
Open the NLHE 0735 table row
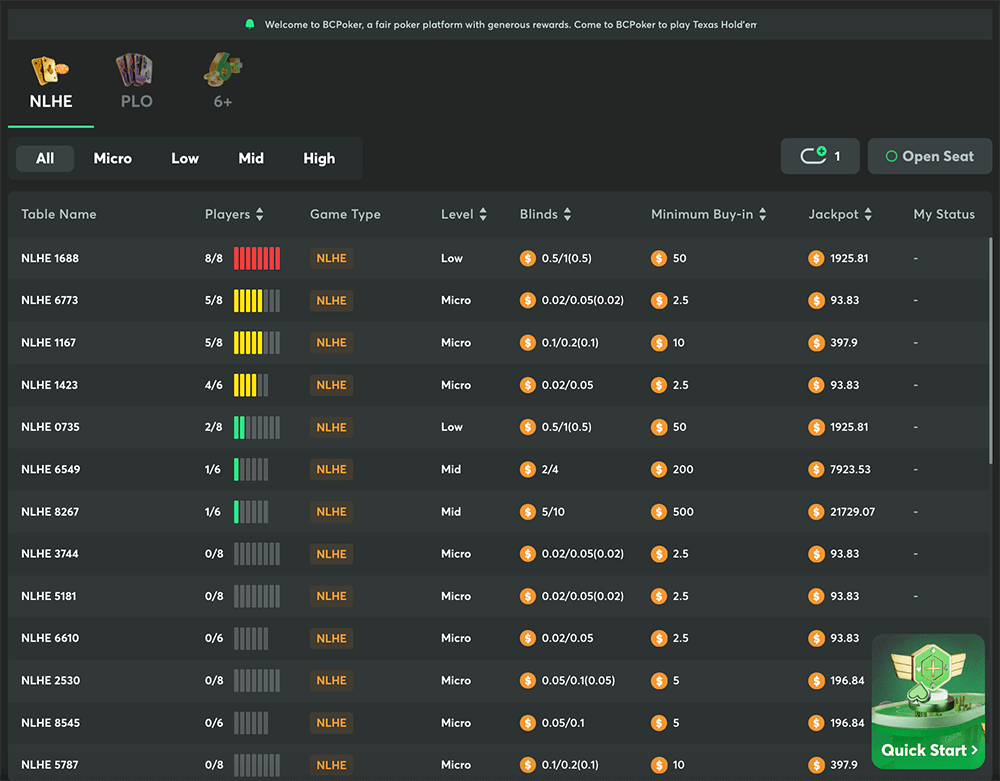50,427
